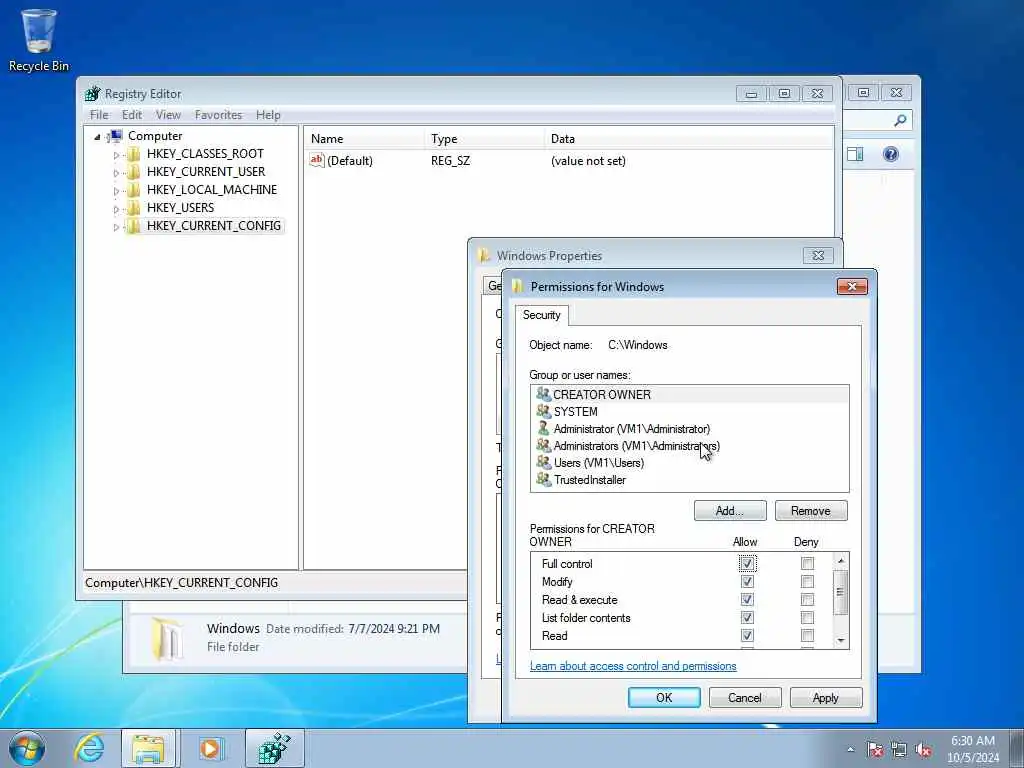The height and width of the screenshot is (768, 1024).
Task: Click the Add... button
Action: (x=730, y=511)
